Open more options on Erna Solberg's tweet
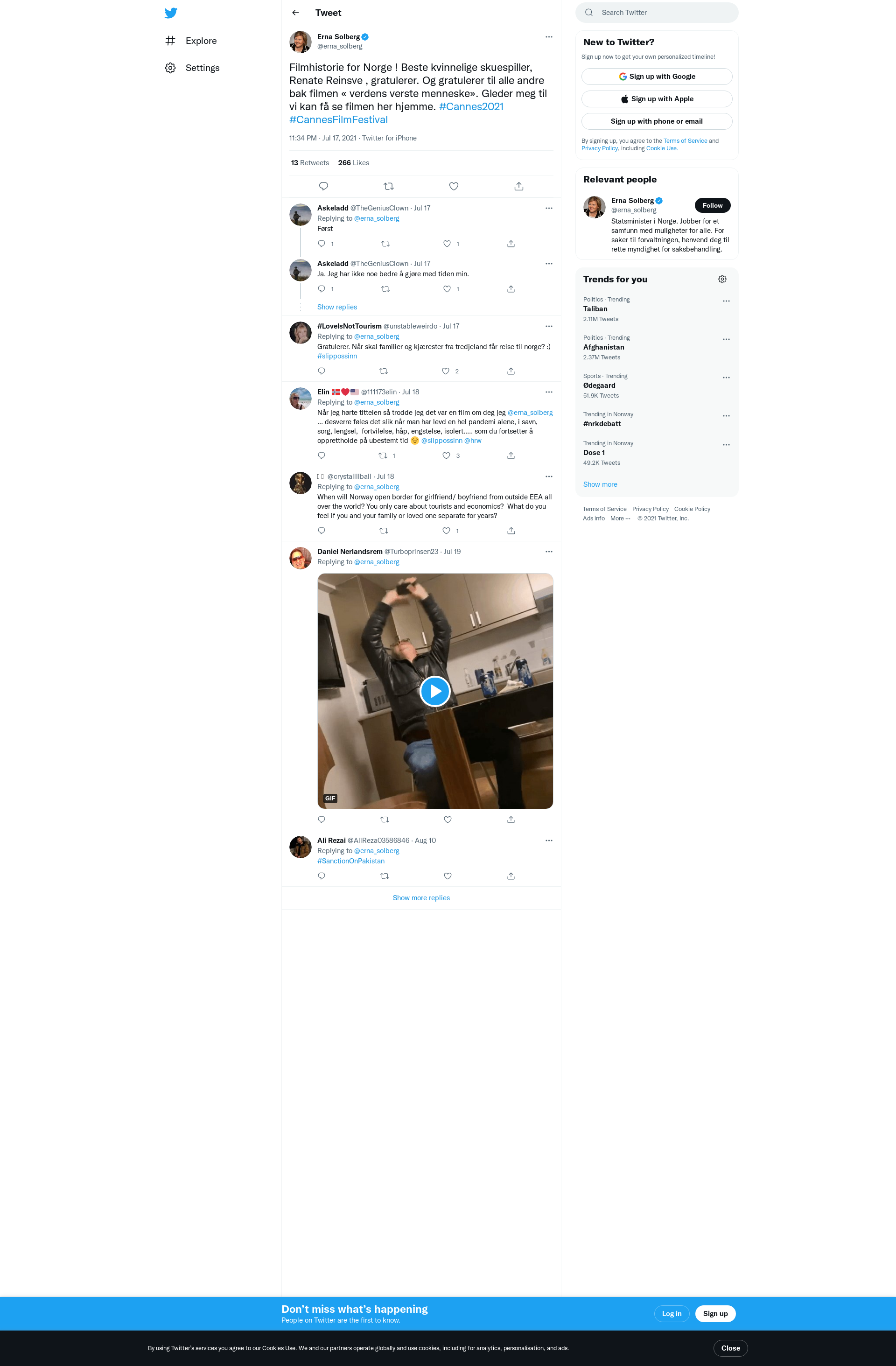Image resolution: width=896 pixels, height=1366 pixels. (x=549, y=37)
